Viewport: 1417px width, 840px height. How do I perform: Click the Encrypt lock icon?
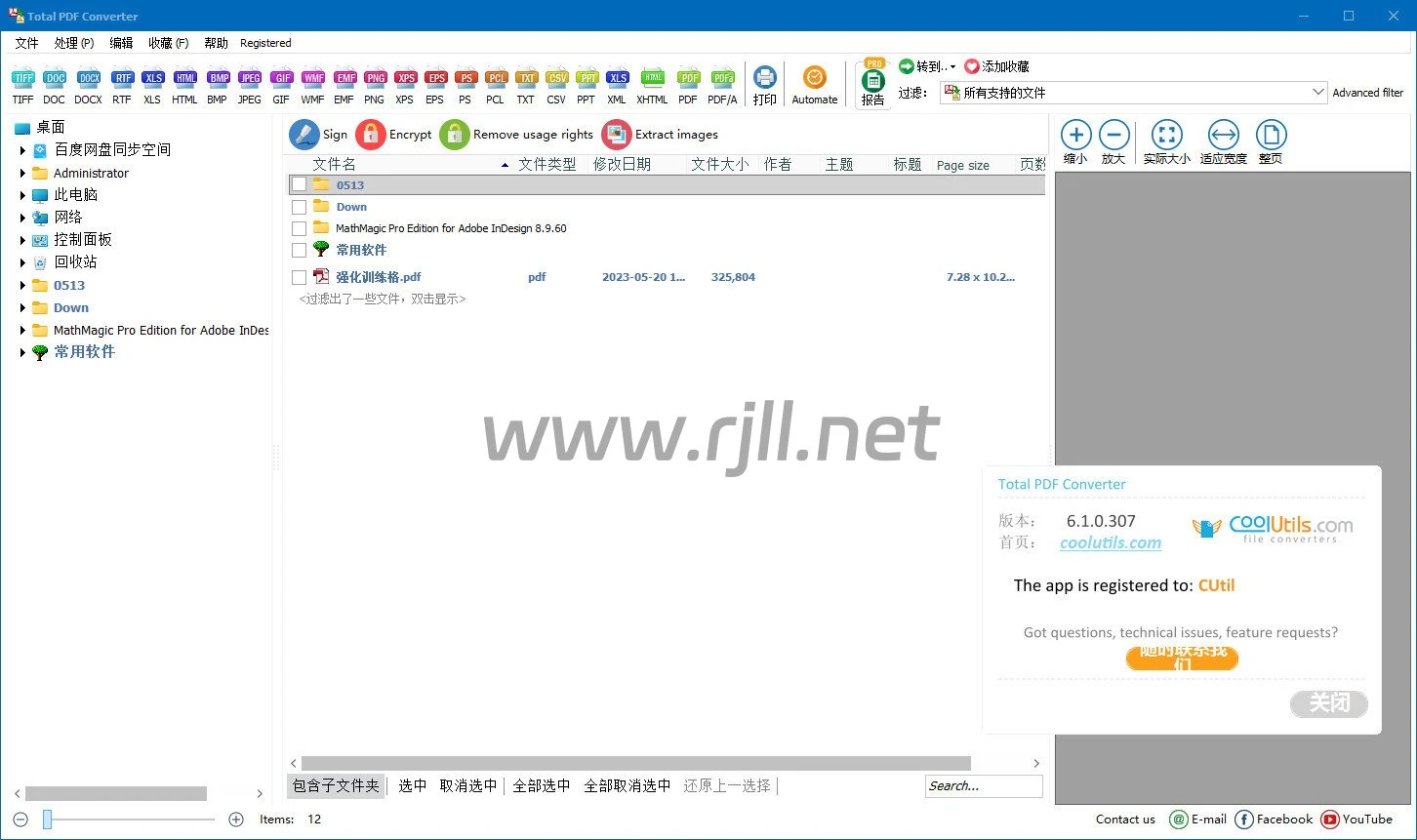(371, 135)
